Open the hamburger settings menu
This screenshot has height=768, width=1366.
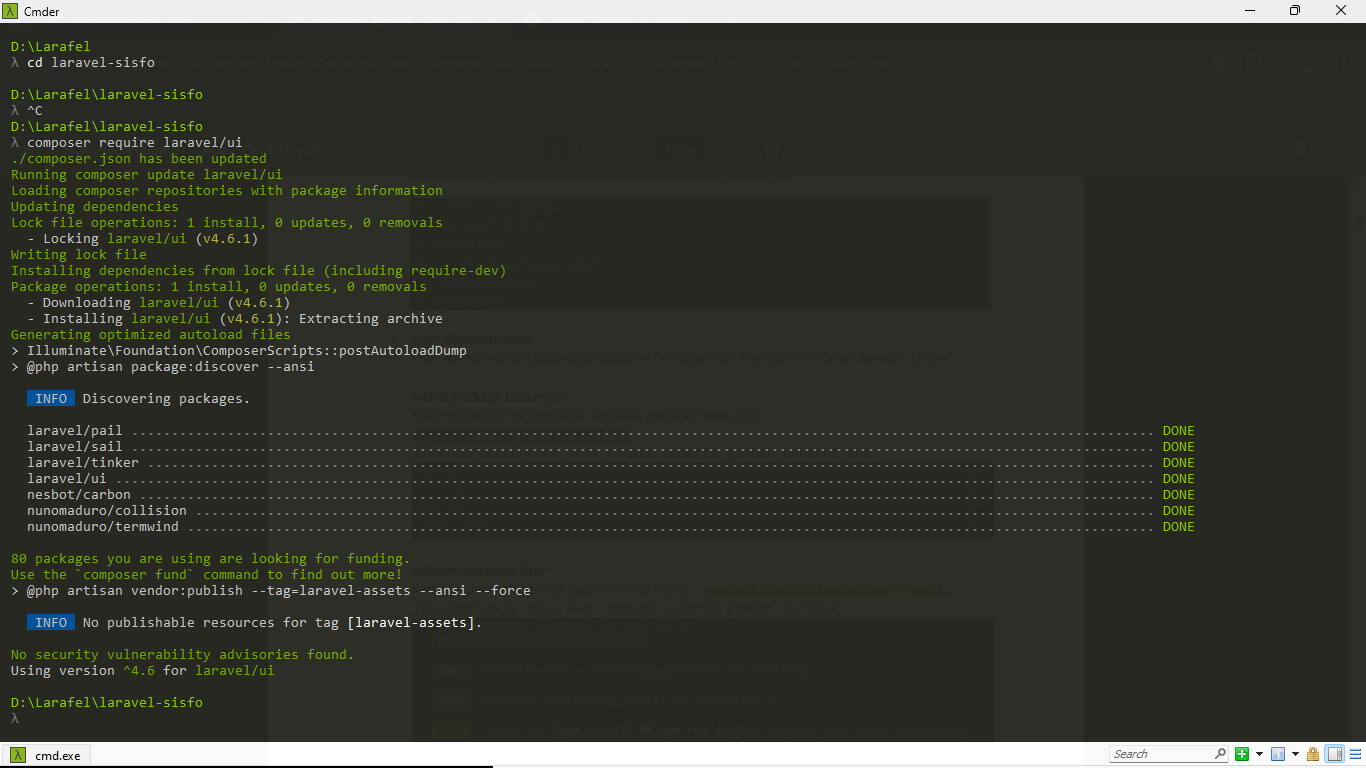[x=1354, y=754]
